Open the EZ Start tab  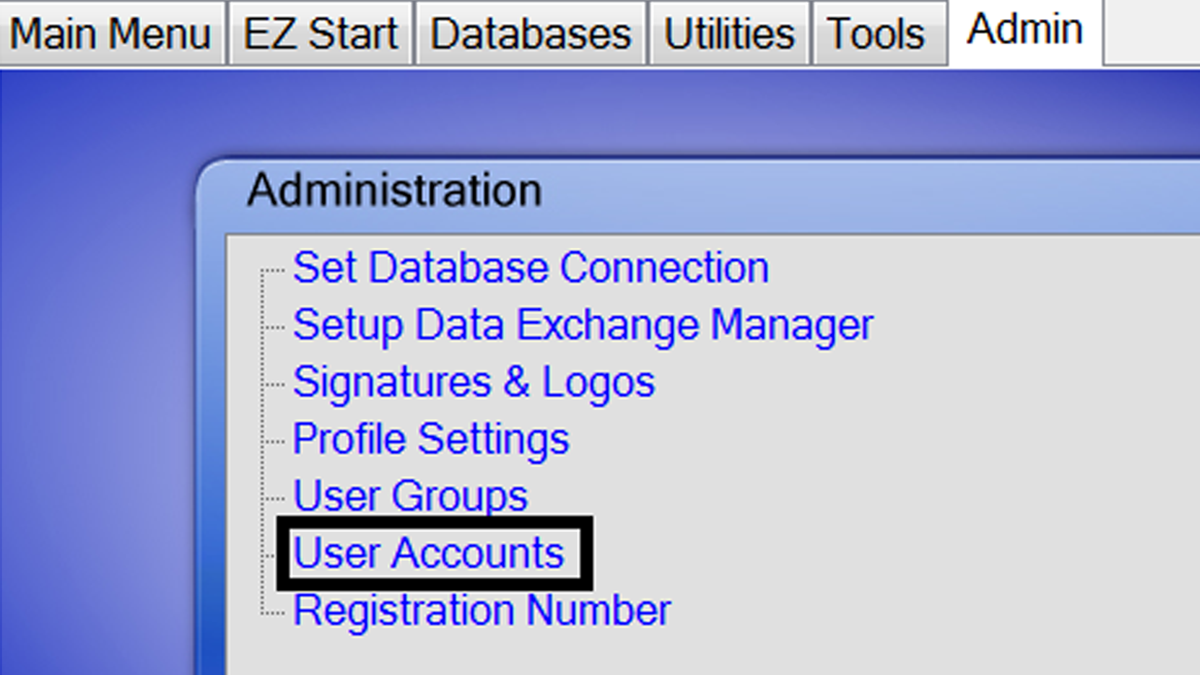click(318, 32)
